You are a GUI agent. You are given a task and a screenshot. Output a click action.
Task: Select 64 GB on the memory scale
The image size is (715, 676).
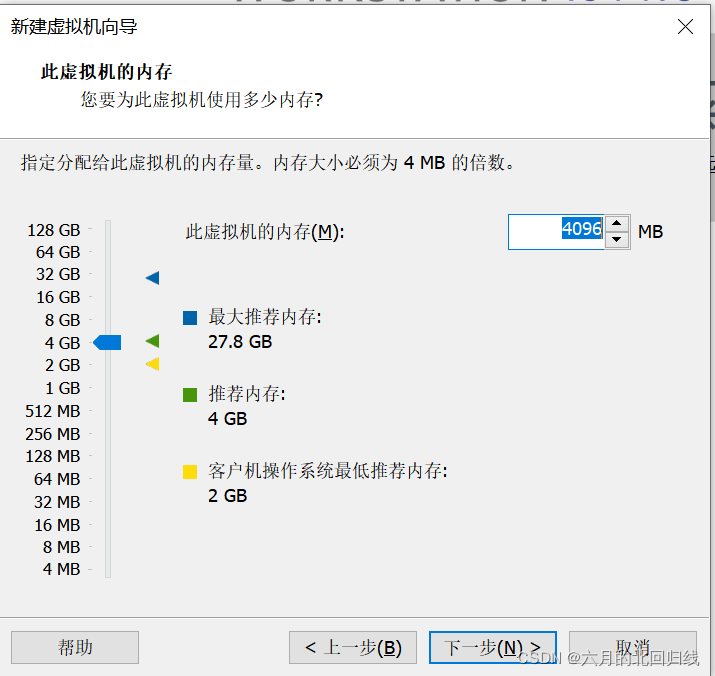58,252
